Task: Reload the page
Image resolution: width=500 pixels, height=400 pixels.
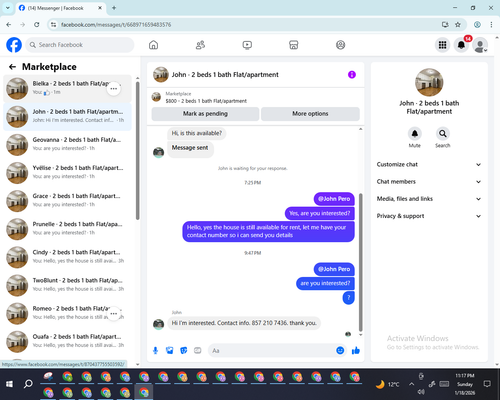Action: [37, 25]
